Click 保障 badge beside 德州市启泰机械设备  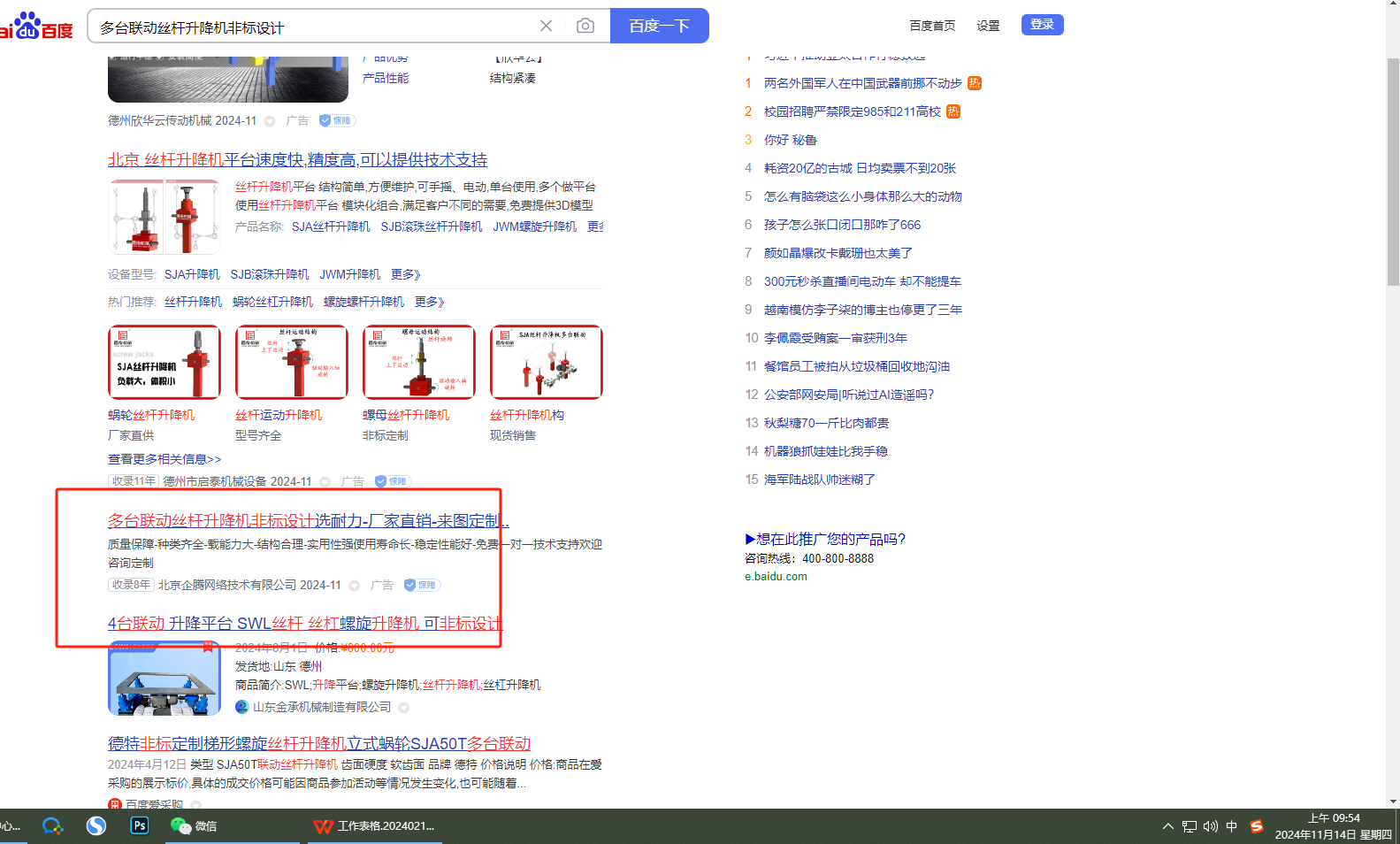click(x=393, y=481)
